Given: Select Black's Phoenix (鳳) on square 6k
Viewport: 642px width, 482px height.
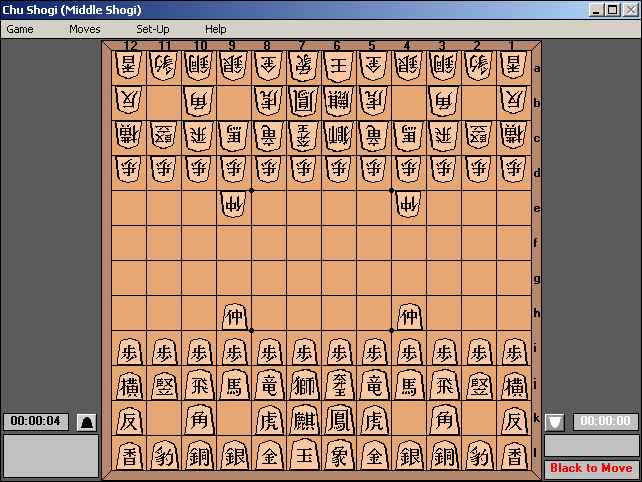Looking at the screenshot, I should [x=339, y=421].
